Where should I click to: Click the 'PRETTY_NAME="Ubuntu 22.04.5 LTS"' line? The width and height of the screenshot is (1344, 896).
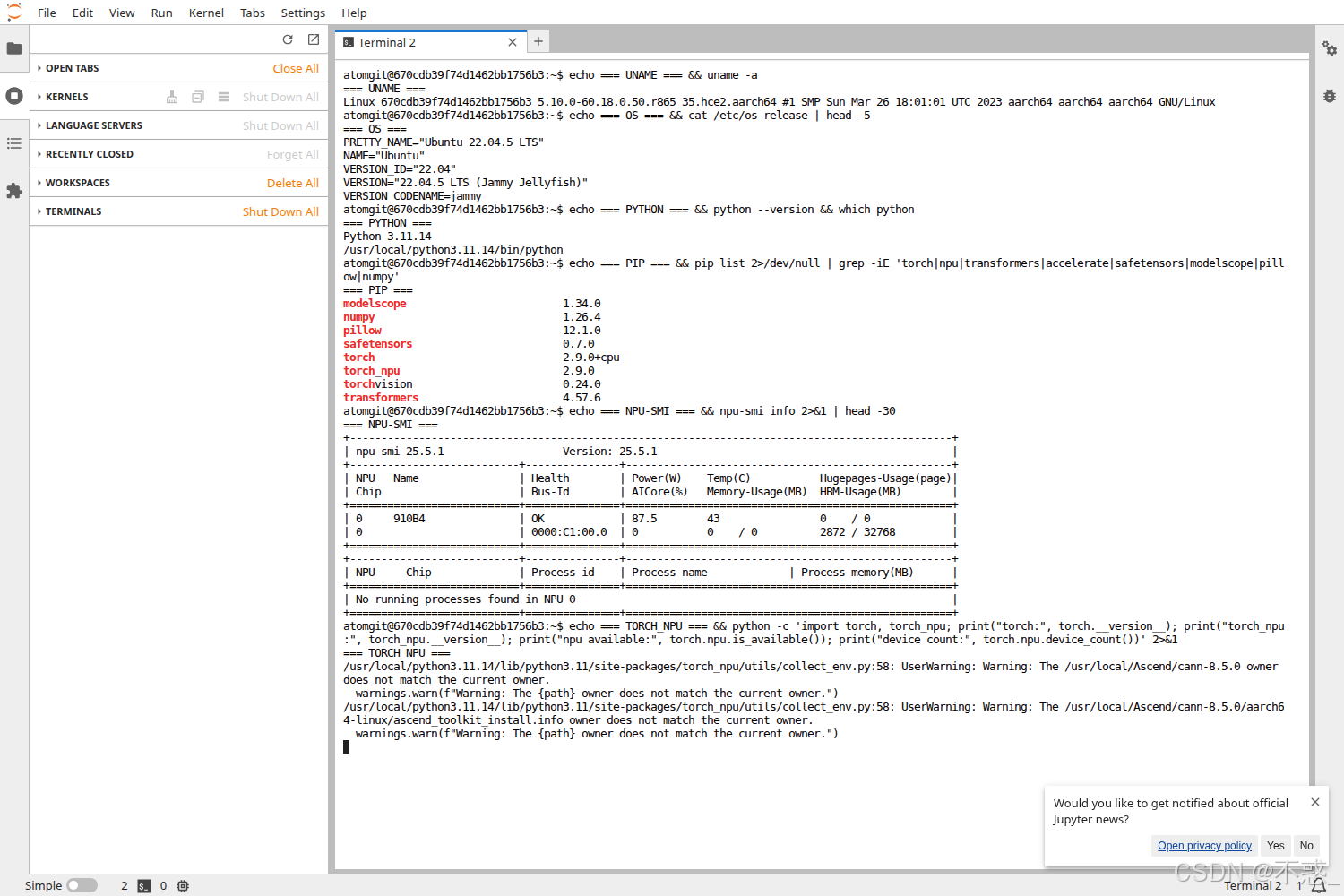point(444,142)
